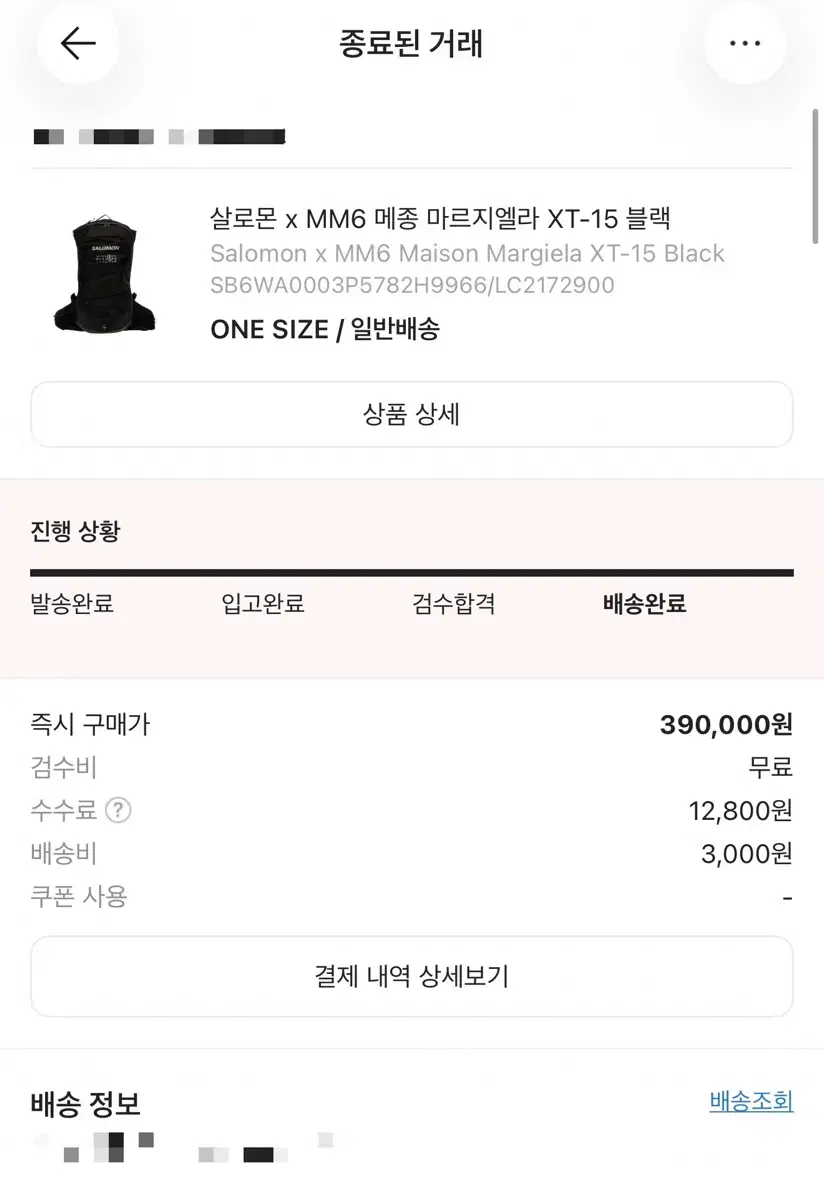
Task: Select the 발송완료 progress step
Action: click(72, 604)
